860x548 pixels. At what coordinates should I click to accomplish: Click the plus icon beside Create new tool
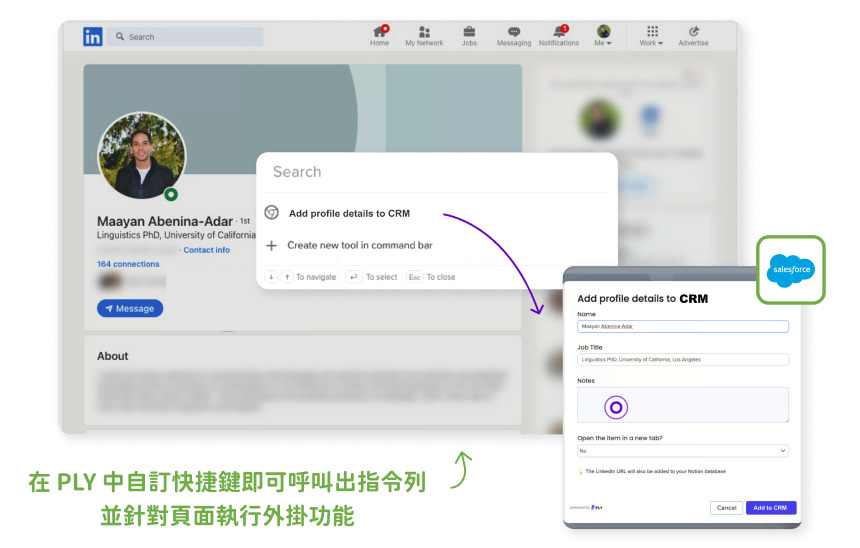[271, 245]
